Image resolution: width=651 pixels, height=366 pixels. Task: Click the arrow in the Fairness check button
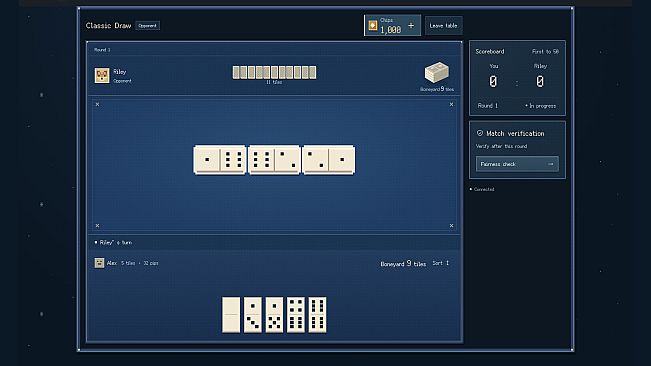click(x=551, y=164)
